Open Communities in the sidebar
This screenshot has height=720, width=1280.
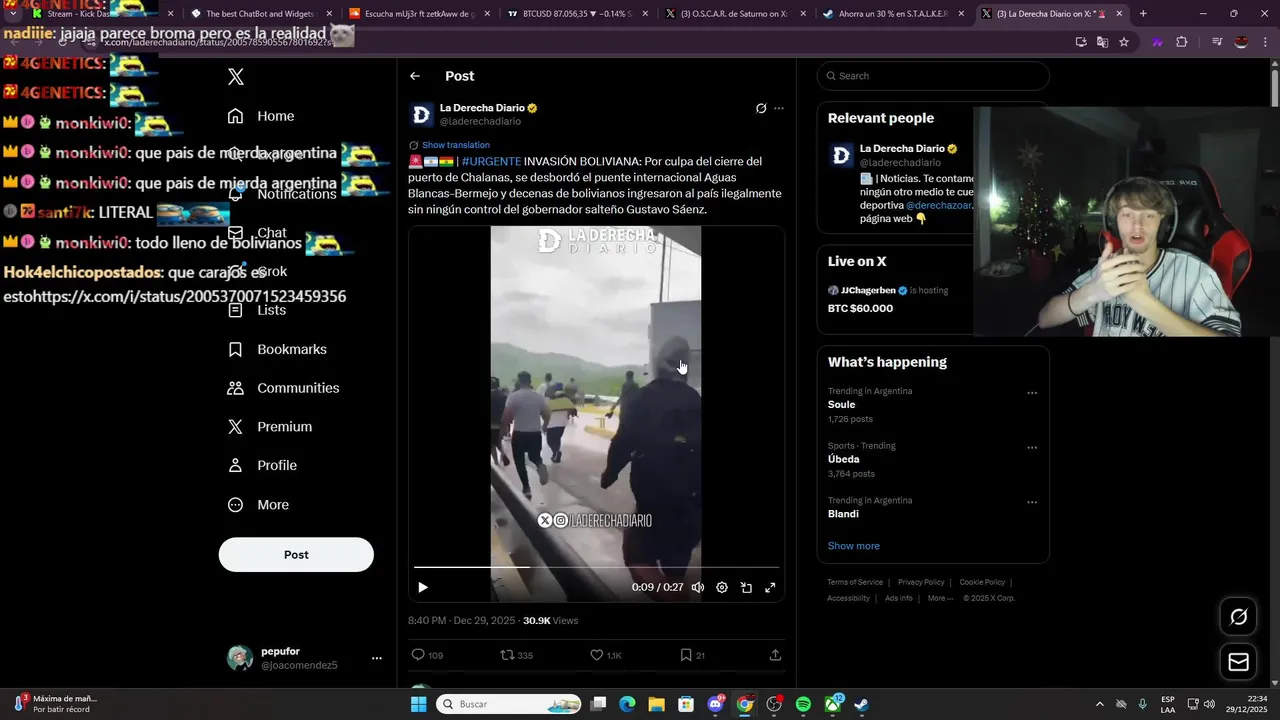coord(283,388)
